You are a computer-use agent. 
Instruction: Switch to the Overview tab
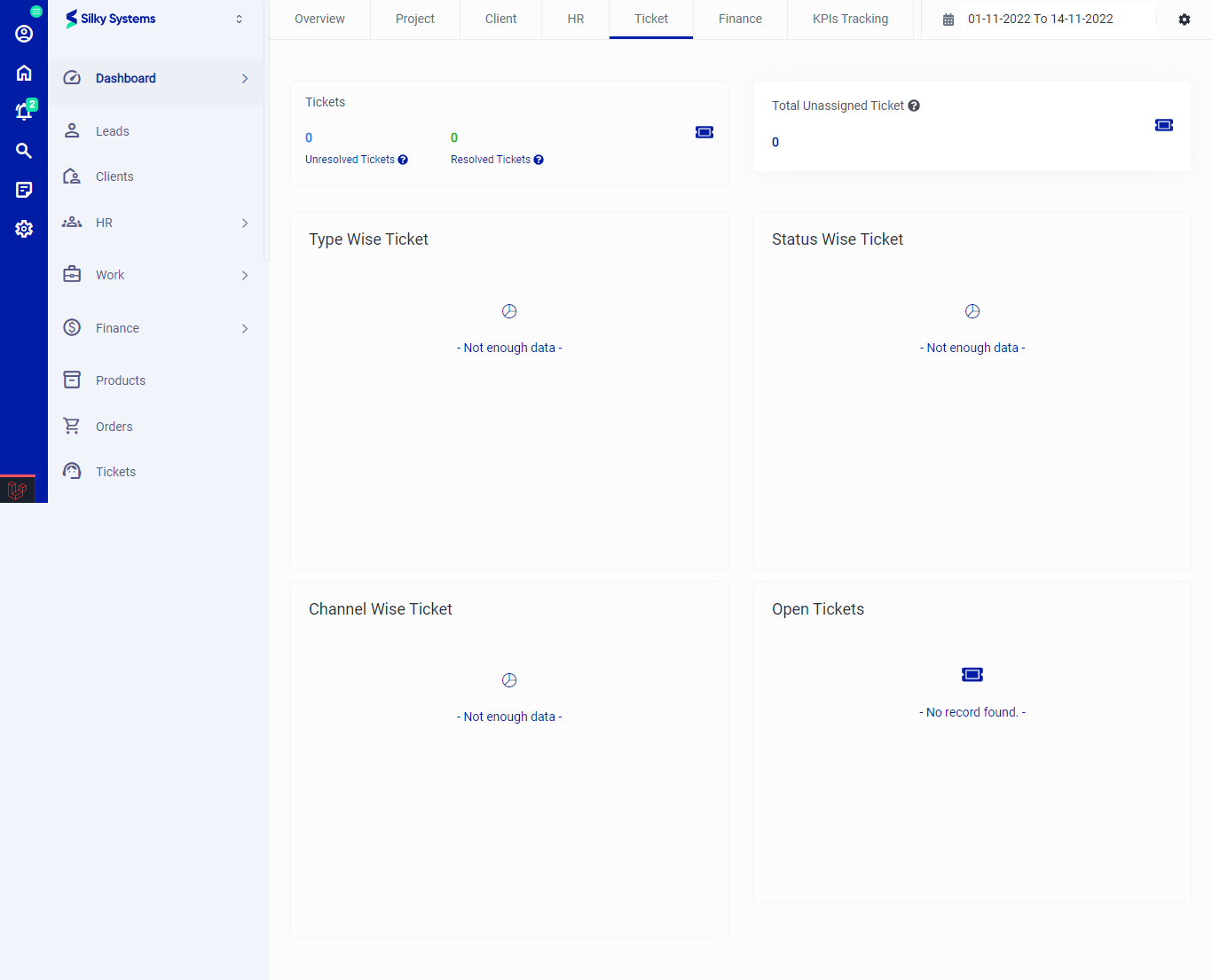pyautogui.click(x=319, y=19)
